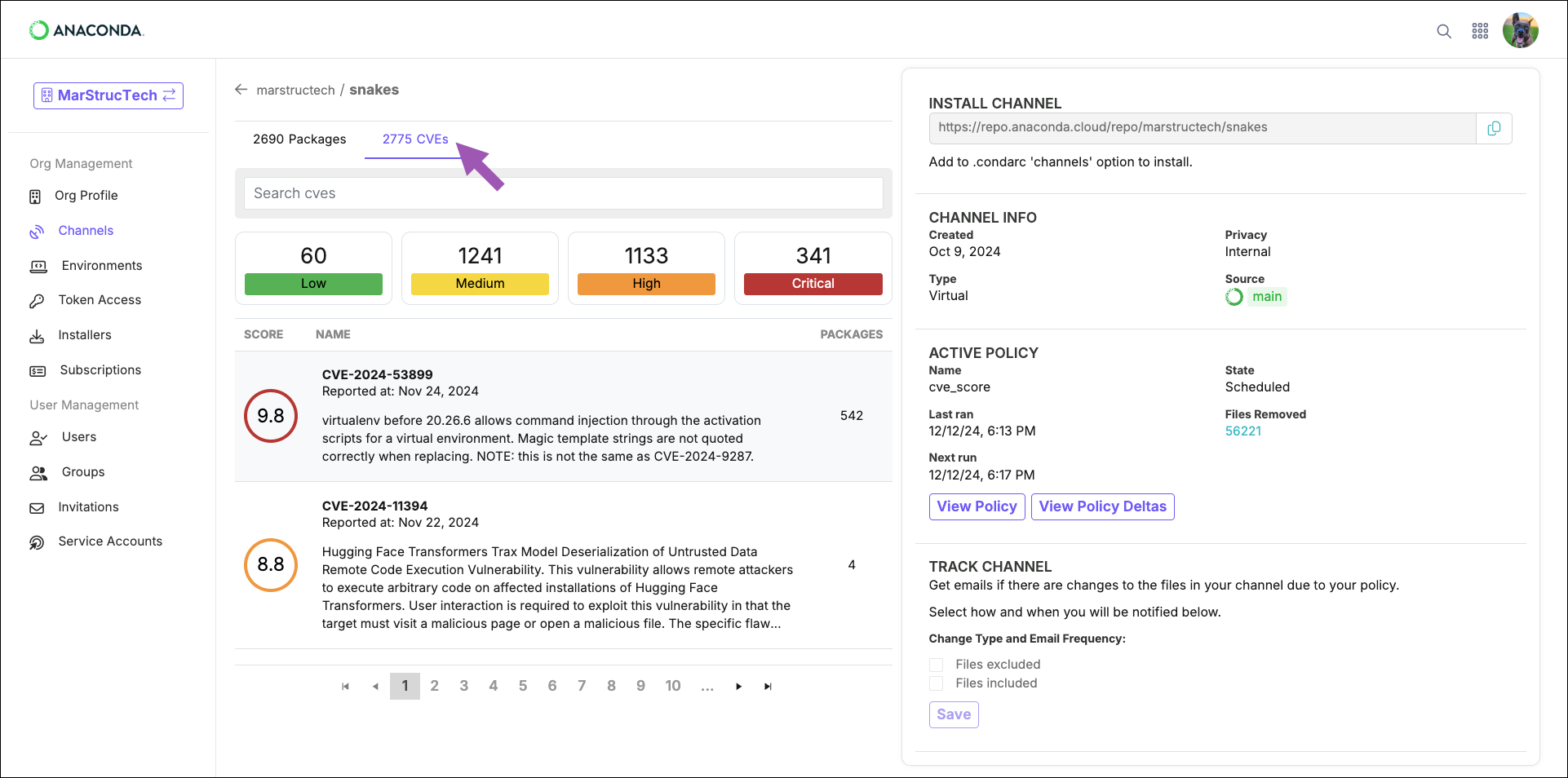1568x778 pixels.
Task: Click the Save button
Action: point(954,715)
